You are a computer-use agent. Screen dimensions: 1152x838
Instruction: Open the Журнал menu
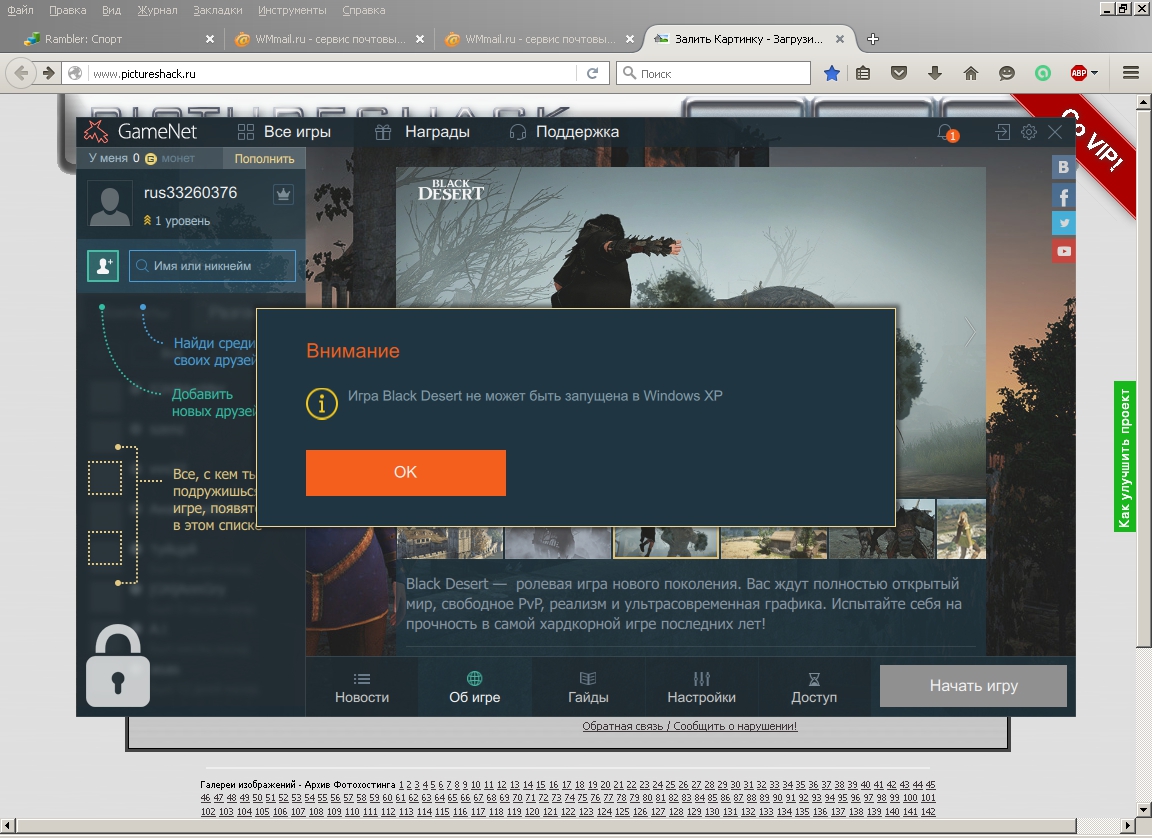pyautogui.click(x=157, y=10)
